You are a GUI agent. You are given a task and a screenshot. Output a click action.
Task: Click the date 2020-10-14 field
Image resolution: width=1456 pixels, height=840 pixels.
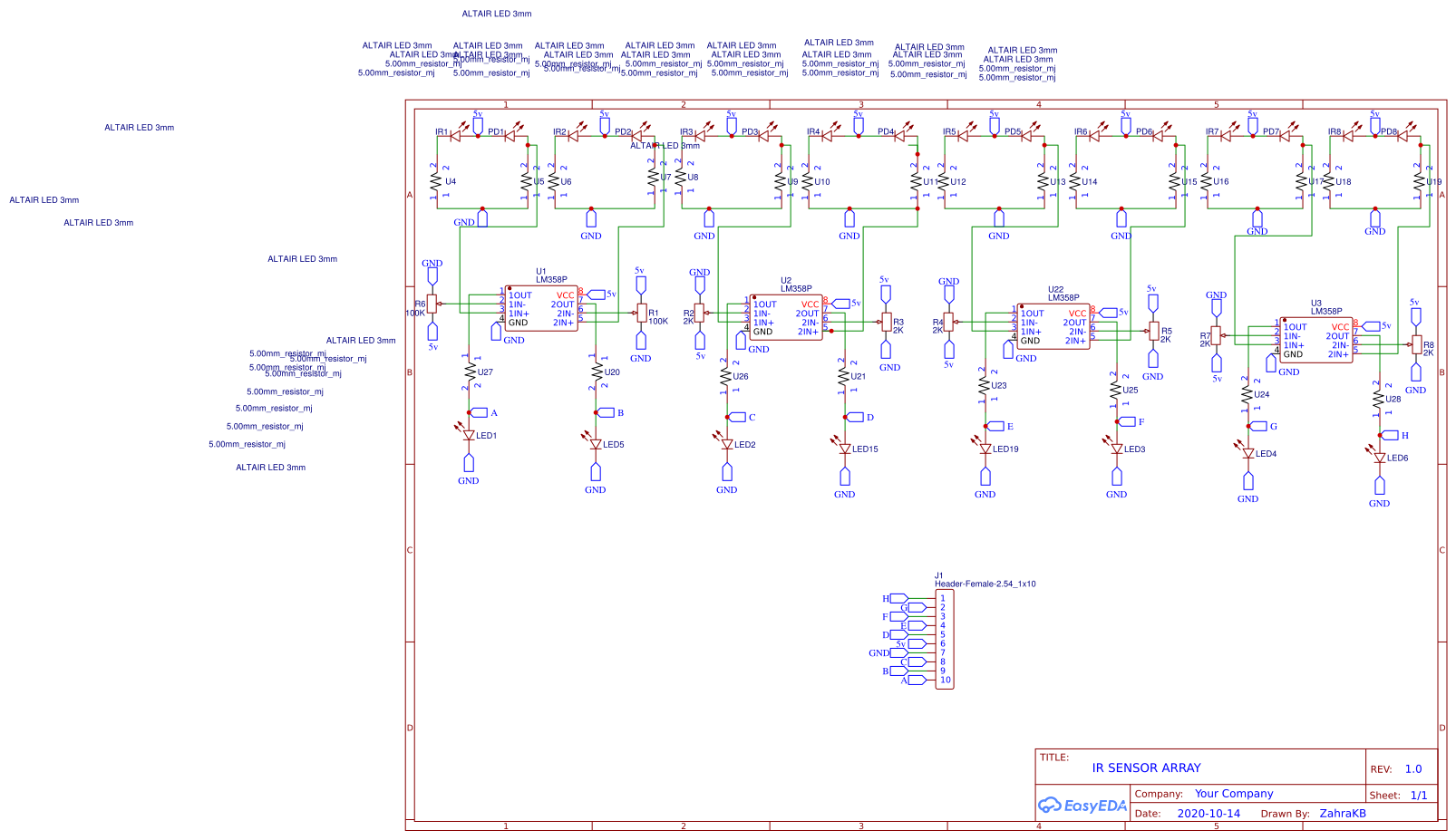pos(1208,814)
